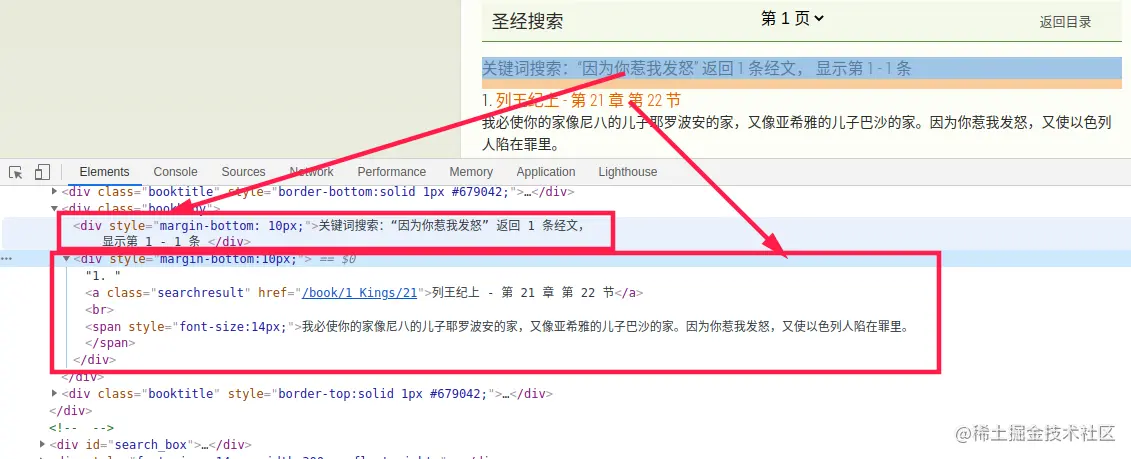Activate the inspect element picker icon
The image size is (1131, 459).
pos(16,172)
